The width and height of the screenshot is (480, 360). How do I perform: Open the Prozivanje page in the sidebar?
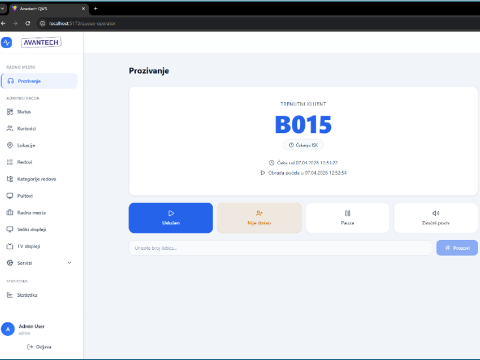39,81
